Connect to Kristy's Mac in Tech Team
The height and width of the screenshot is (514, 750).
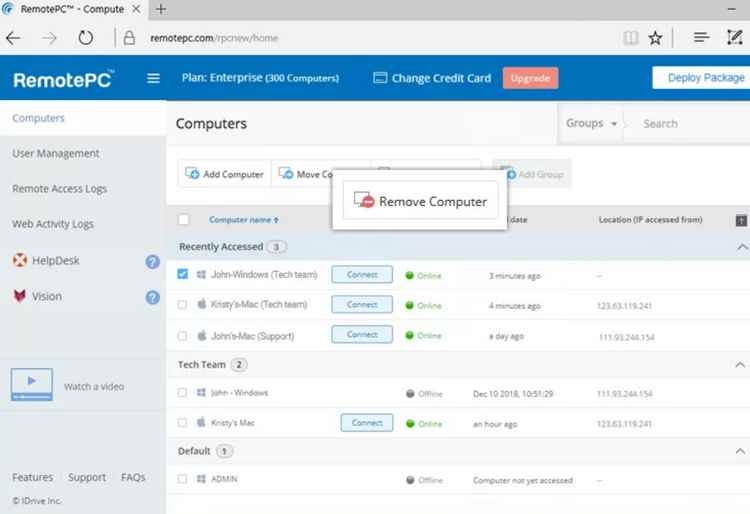[367, 423]
